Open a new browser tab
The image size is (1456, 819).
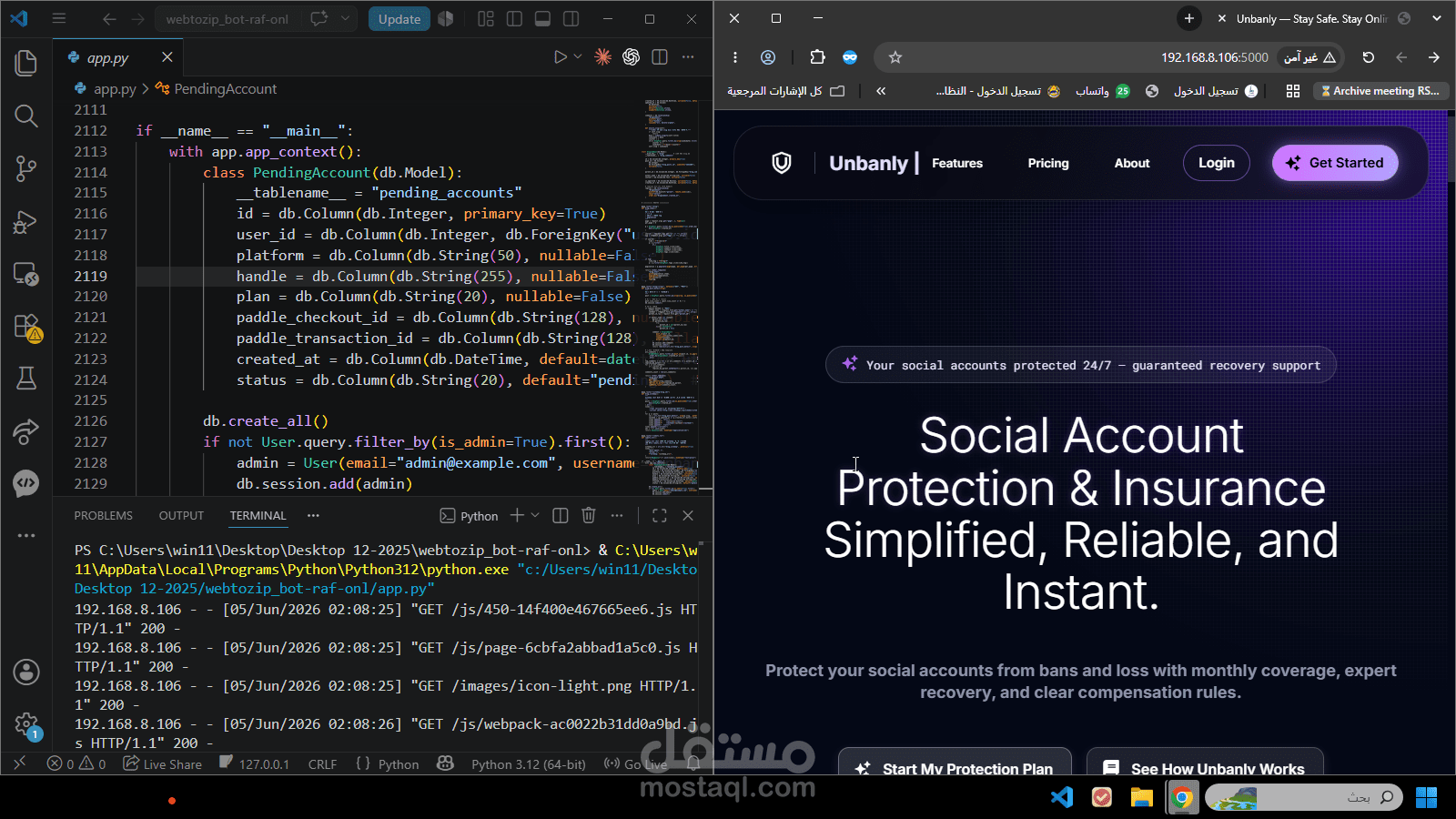[1188, 18]
